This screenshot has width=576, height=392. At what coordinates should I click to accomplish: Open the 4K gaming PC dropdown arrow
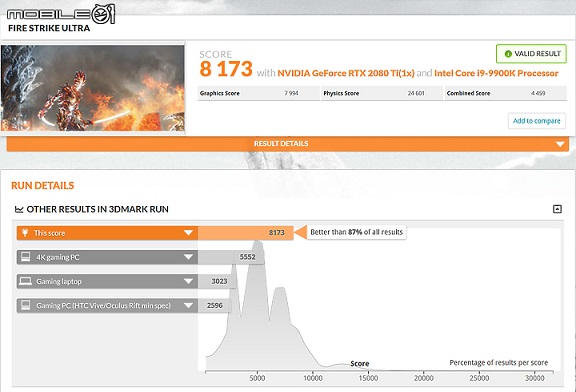tap(188, 257)
